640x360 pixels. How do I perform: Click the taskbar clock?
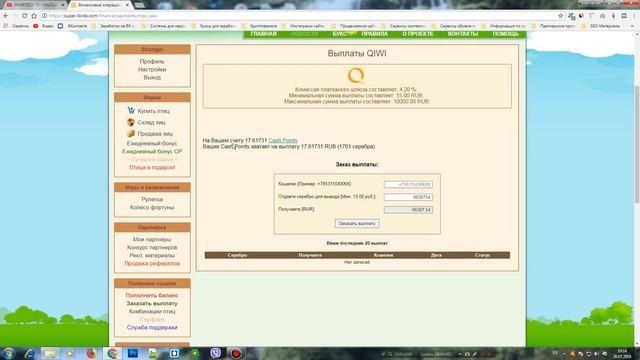click(x=622, y=353)
